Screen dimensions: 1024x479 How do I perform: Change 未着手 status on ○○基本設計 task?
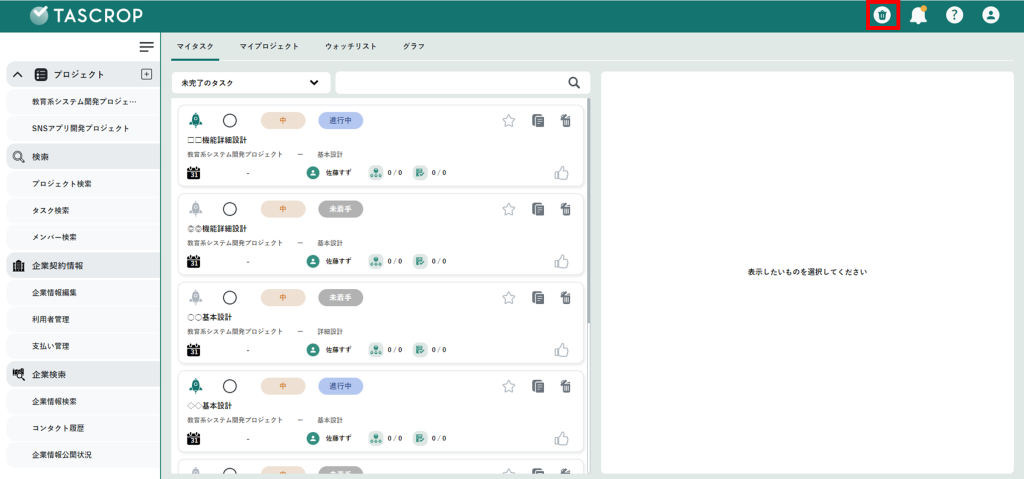click(340, 297)
